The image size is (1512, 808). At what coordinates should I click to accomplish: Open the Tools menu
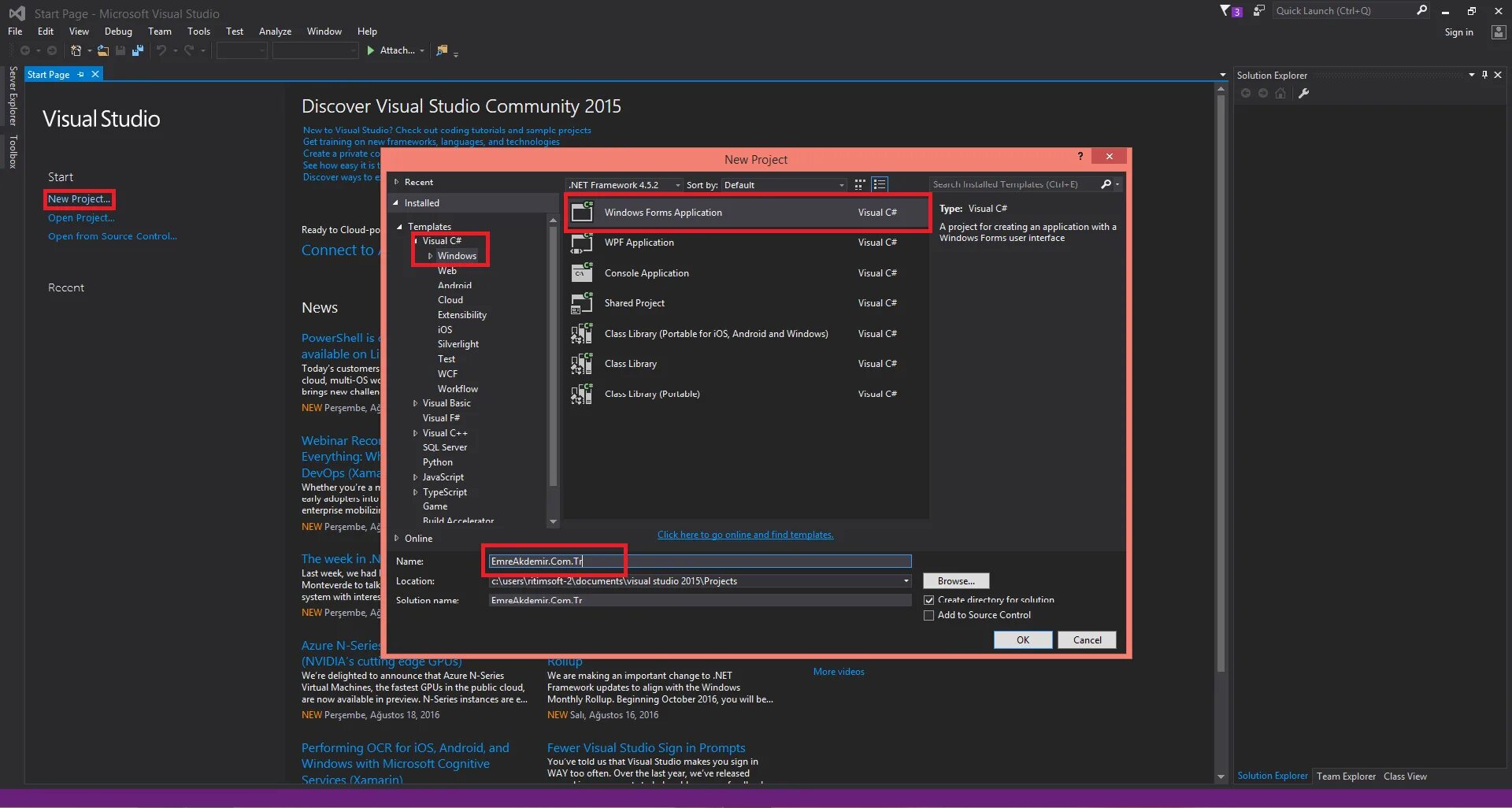point(198,32)
